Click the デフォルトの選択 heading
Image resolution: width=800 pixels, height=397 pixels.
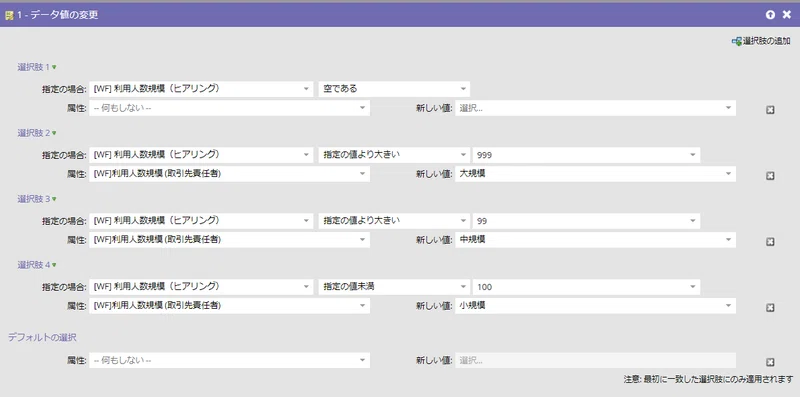(x=42, y=337)
